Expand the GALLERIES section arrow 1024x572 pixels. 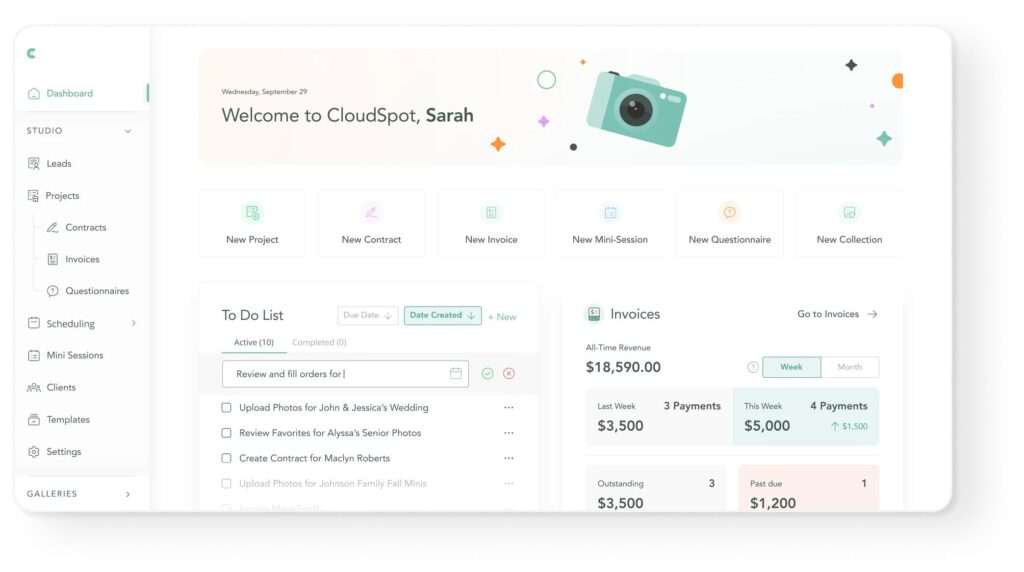[127, 494]
